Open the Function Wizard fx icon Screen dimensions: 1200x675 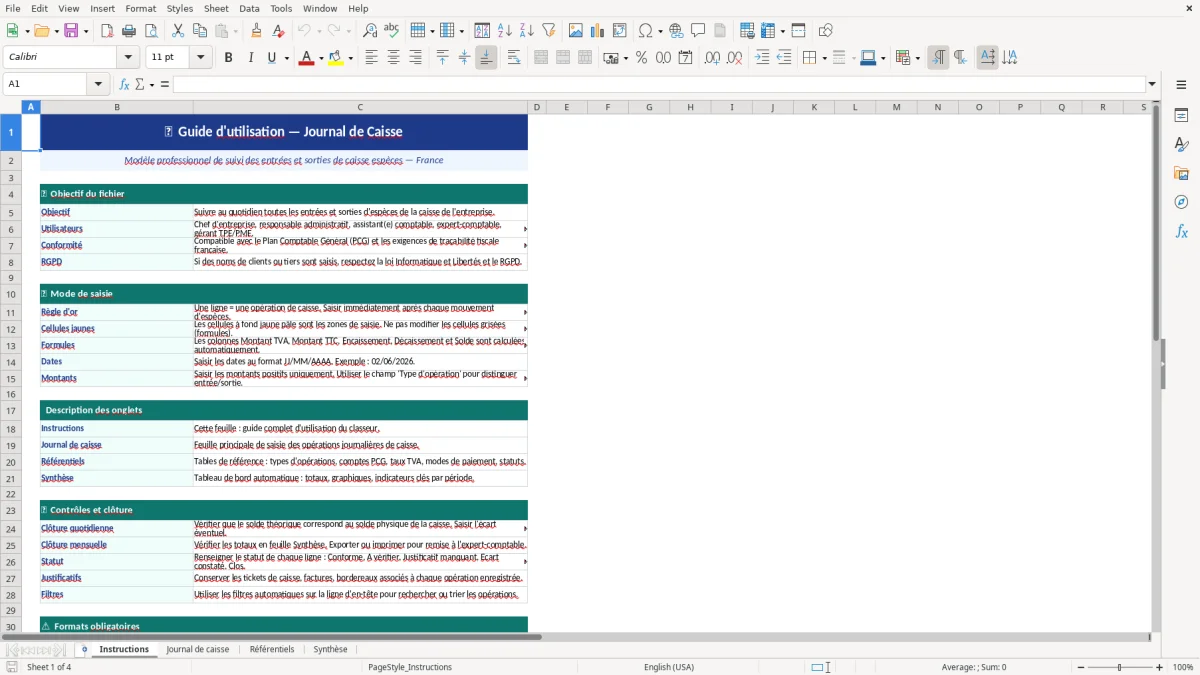pyautogui.click(x=124, y=84)
